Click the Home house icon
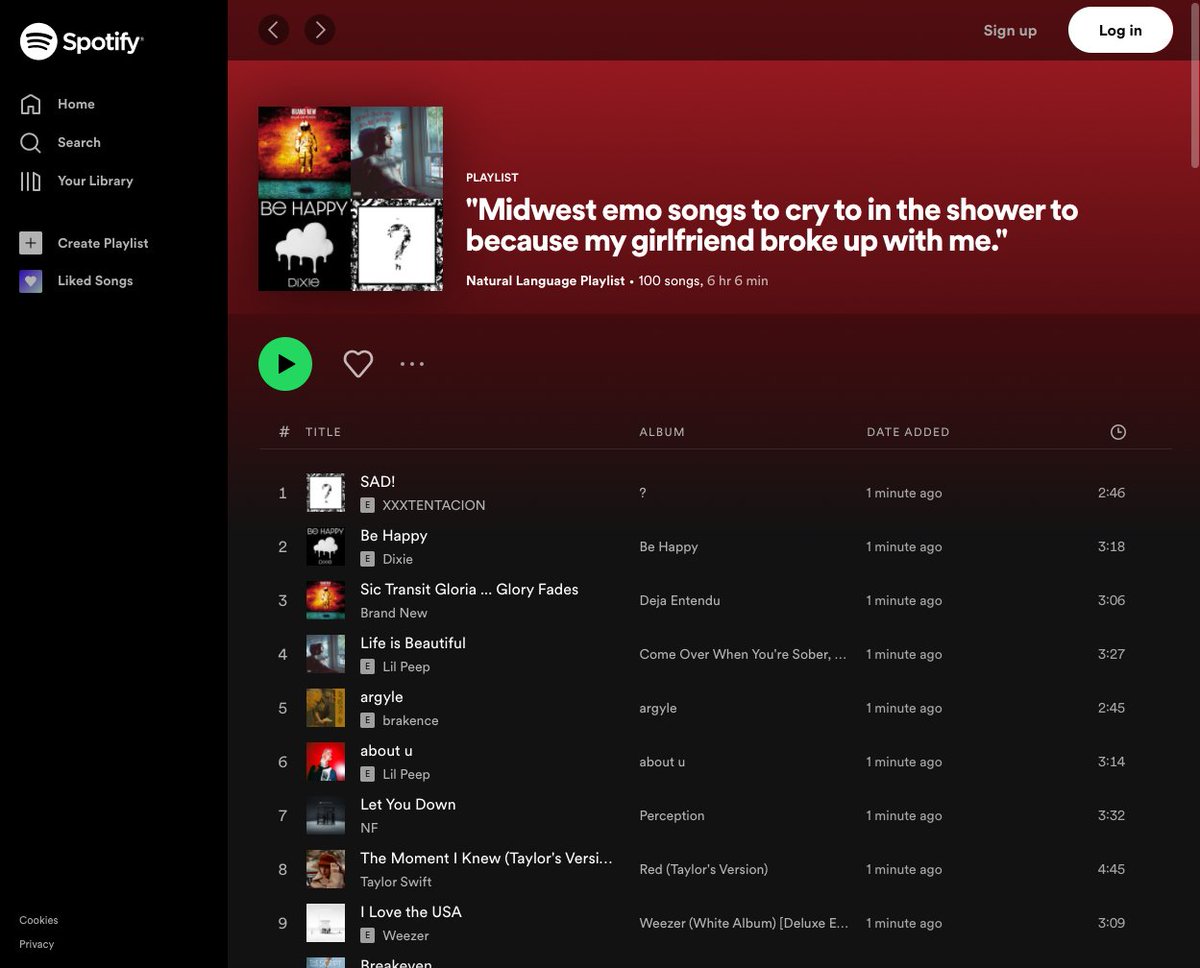This screenshot has width=1200, height=968. click(31, 104)
